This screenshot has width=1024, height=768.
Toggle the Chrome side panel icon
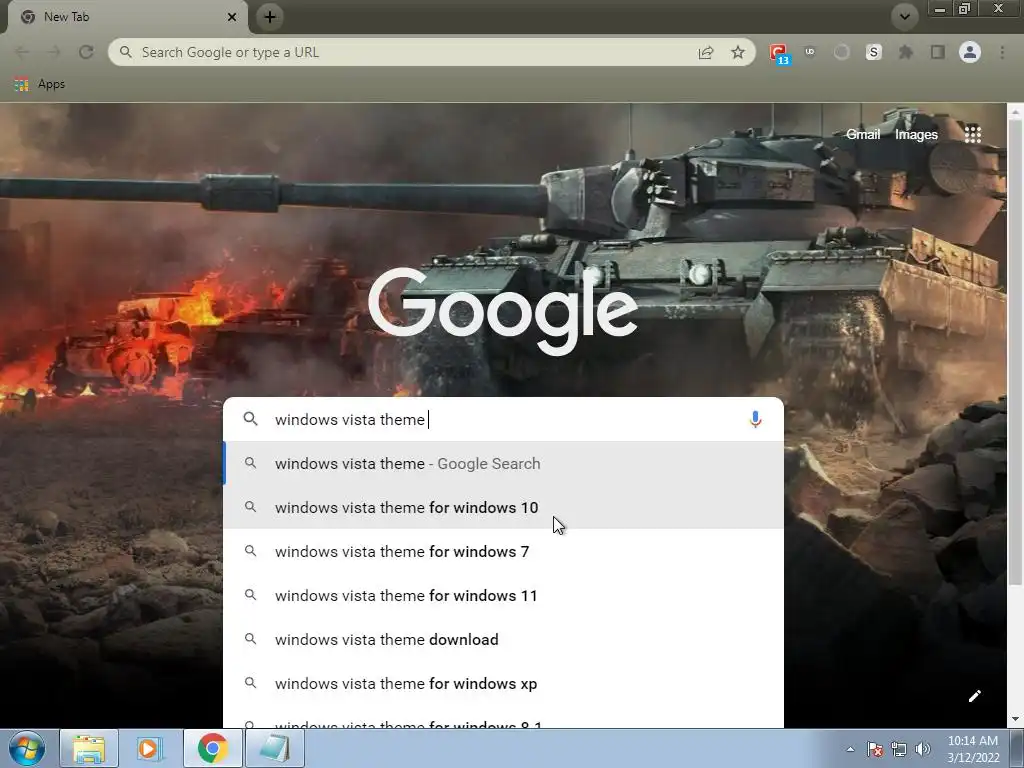coord(938,52)
